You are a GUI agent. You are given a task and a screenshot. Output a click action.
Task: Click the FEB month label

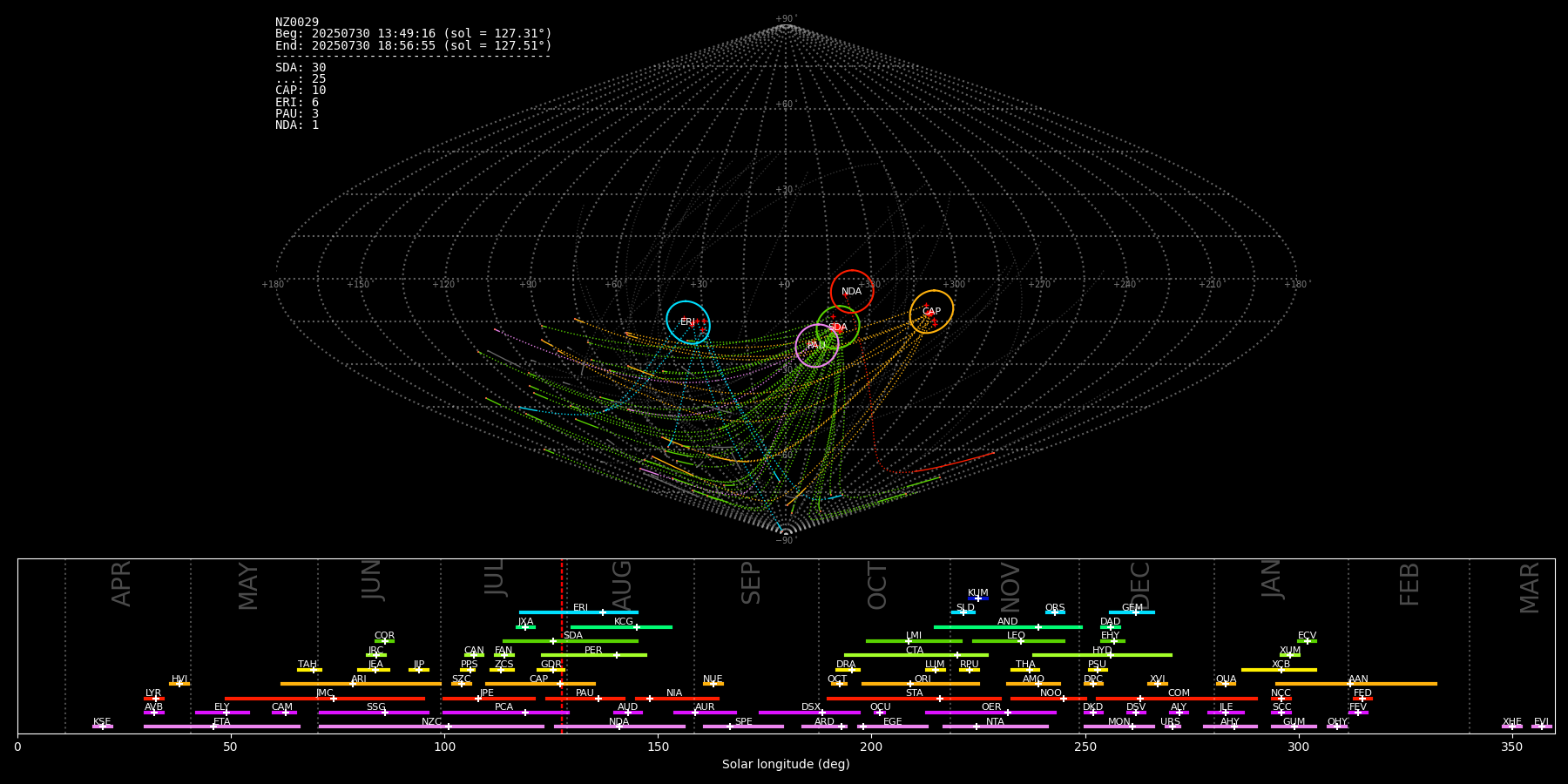click(1409, 584)
